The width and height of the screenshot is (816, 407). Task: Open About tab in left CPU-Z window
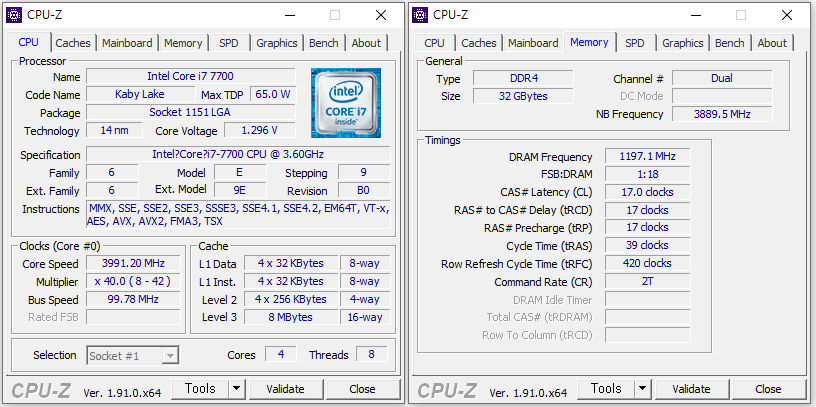coord(366,43)
